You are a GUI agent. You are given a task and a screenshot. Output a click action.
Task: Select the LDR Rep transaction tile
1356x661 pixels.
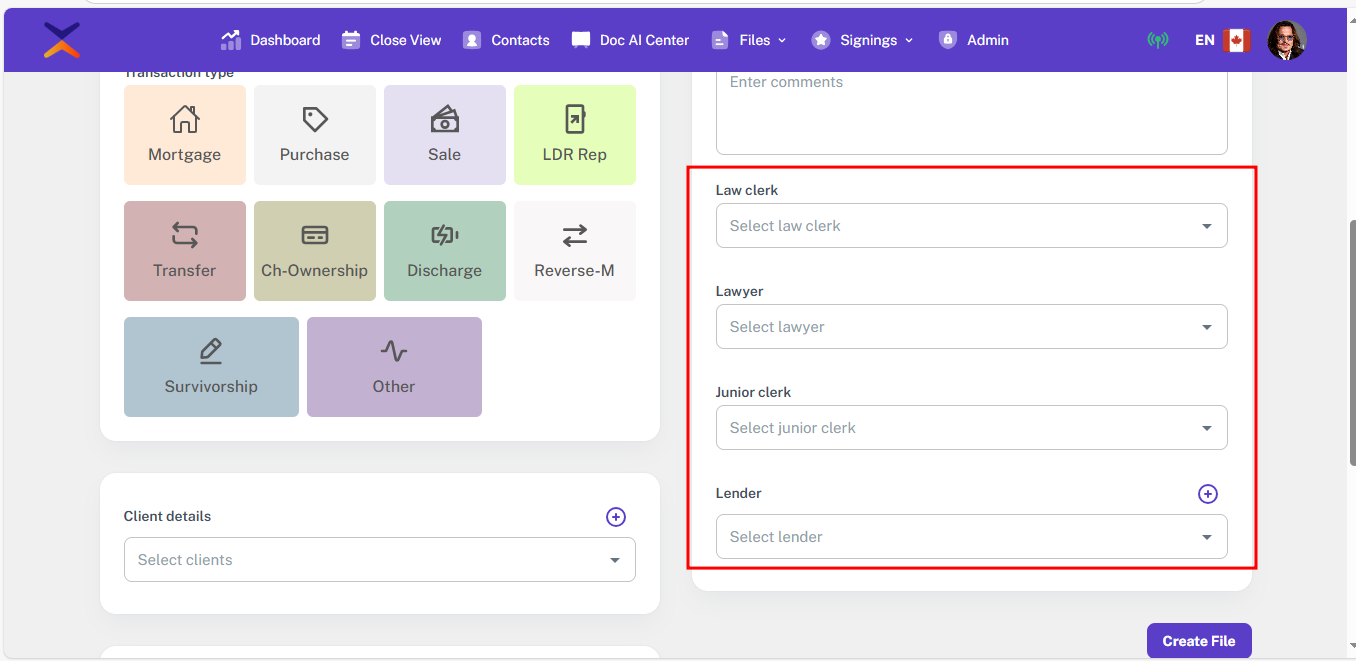pos(574,135)
